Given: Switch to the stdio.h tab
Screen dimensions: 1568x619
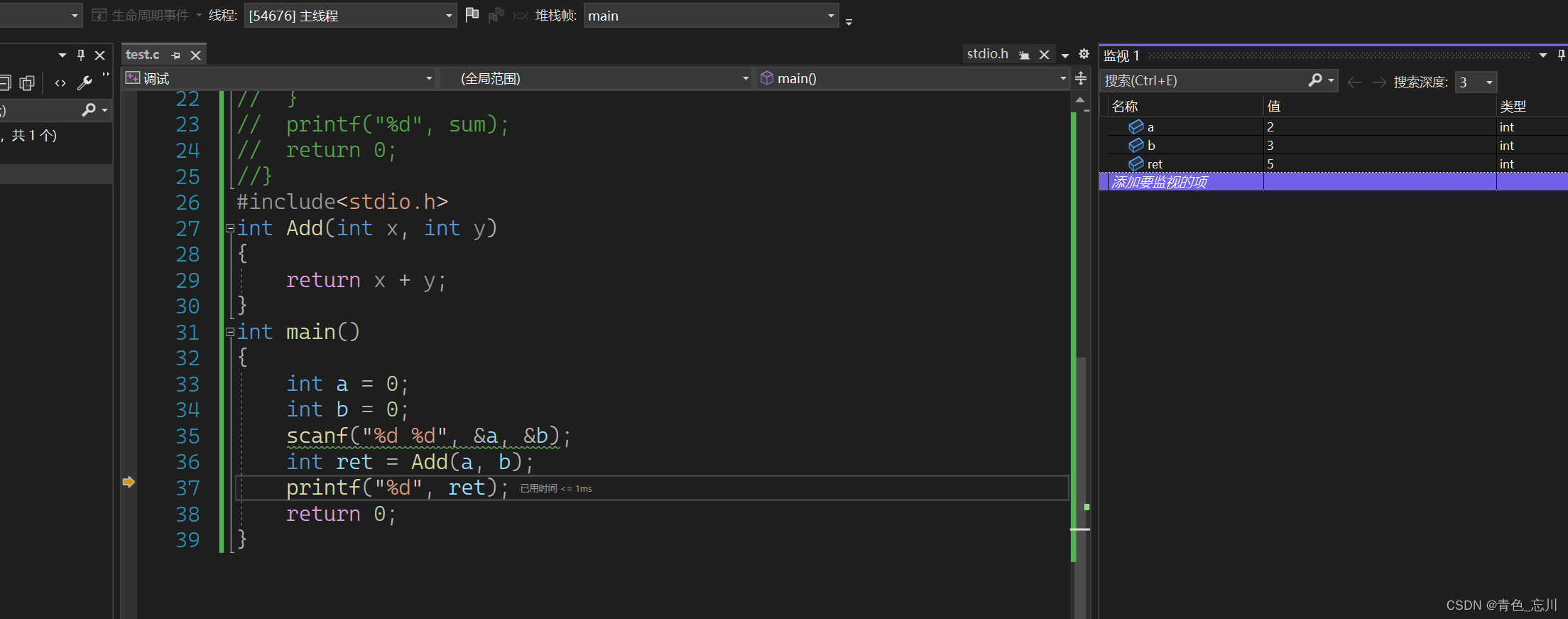Looking at the screenshot, I should point(987,54).
